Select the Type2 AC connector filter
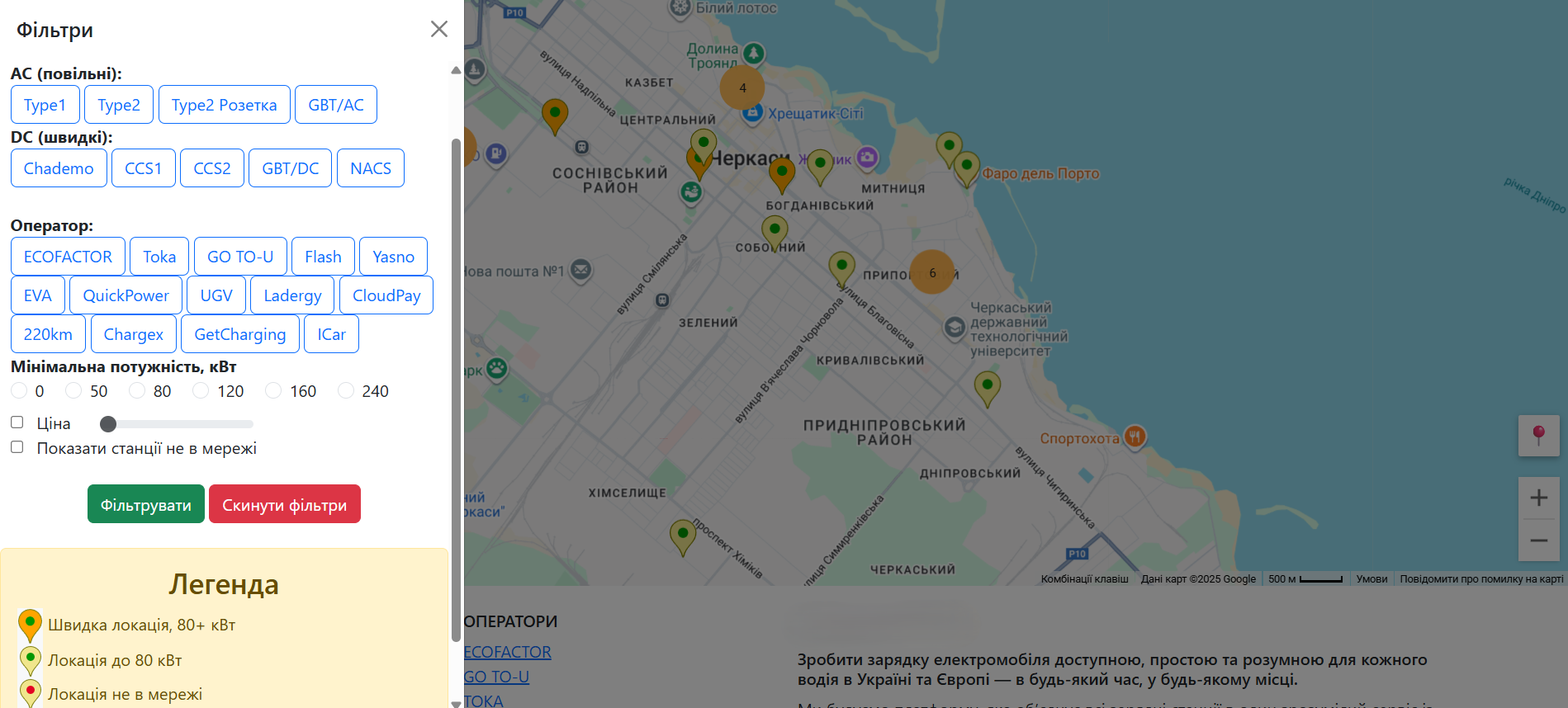 coord(119,105)
